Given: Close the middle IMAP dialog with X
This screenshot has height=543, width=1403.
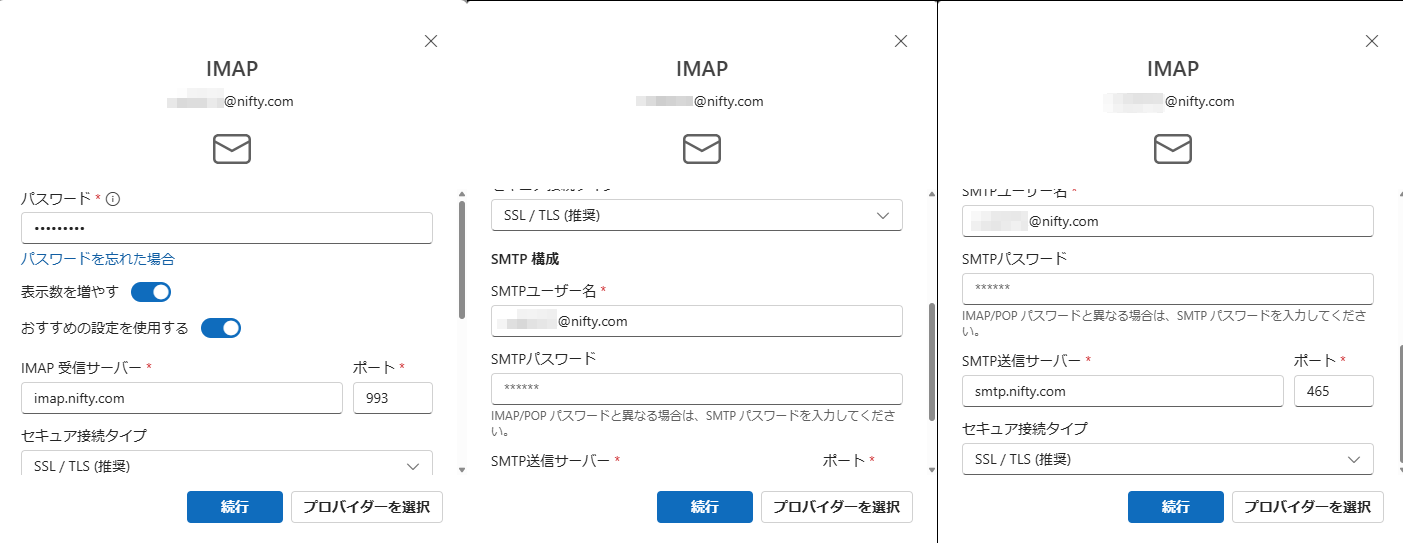Looking at the screenshot, I should (901, 41).
